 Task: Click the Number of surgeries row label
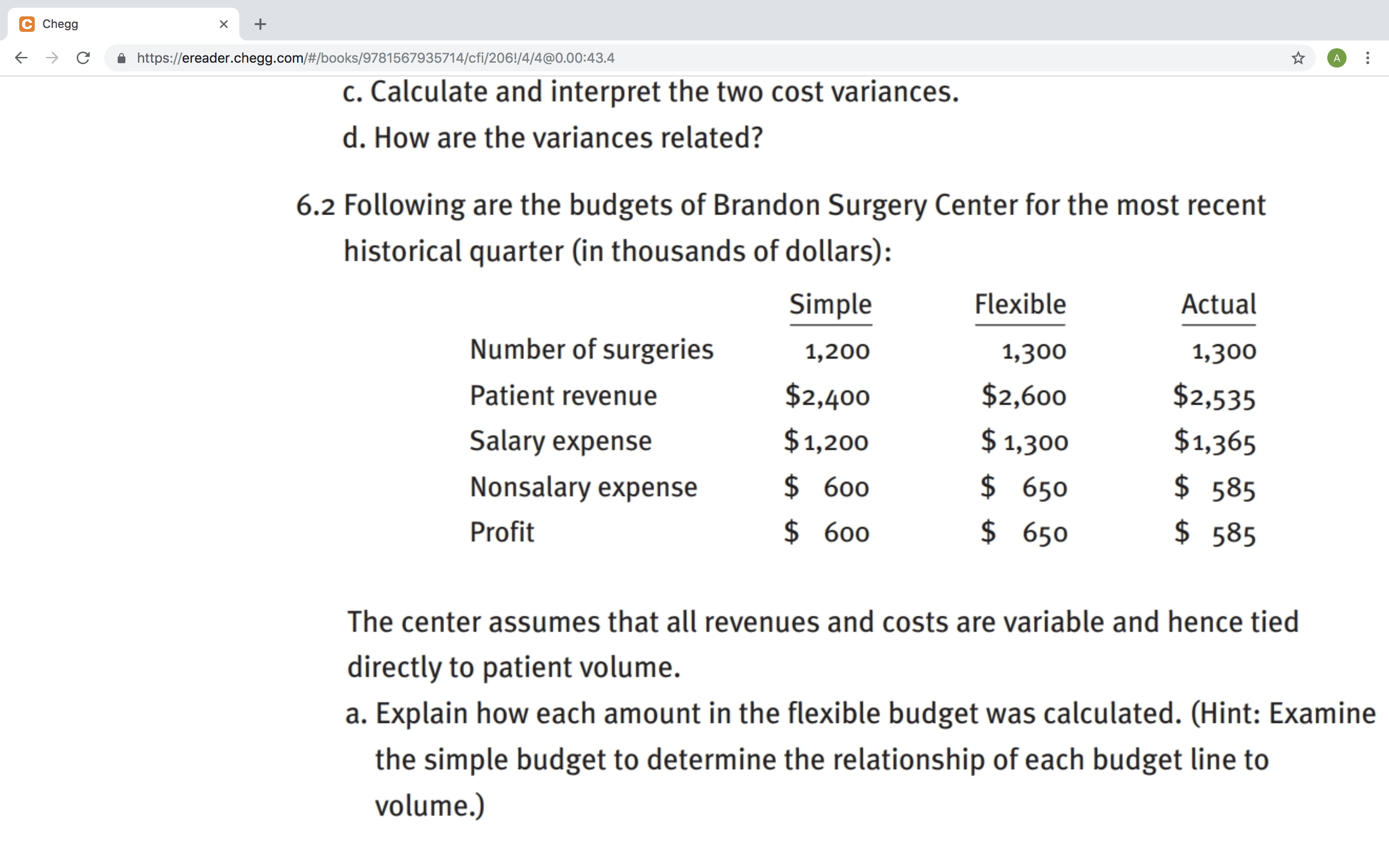591,350
